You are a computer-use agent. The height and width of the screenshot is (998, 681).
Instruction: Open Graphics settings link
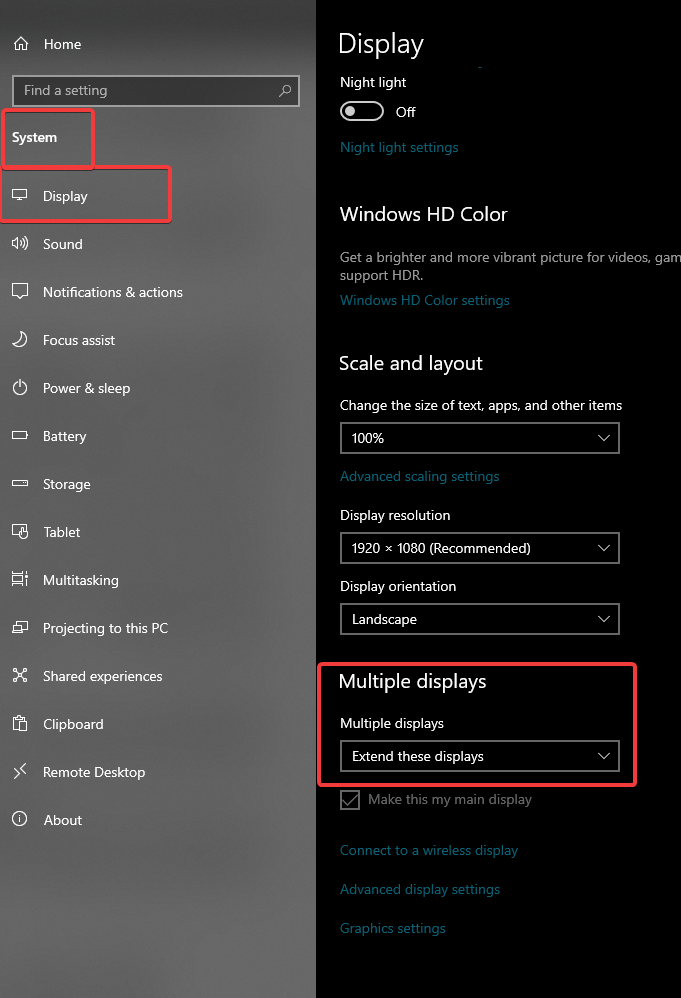(393, 929)
